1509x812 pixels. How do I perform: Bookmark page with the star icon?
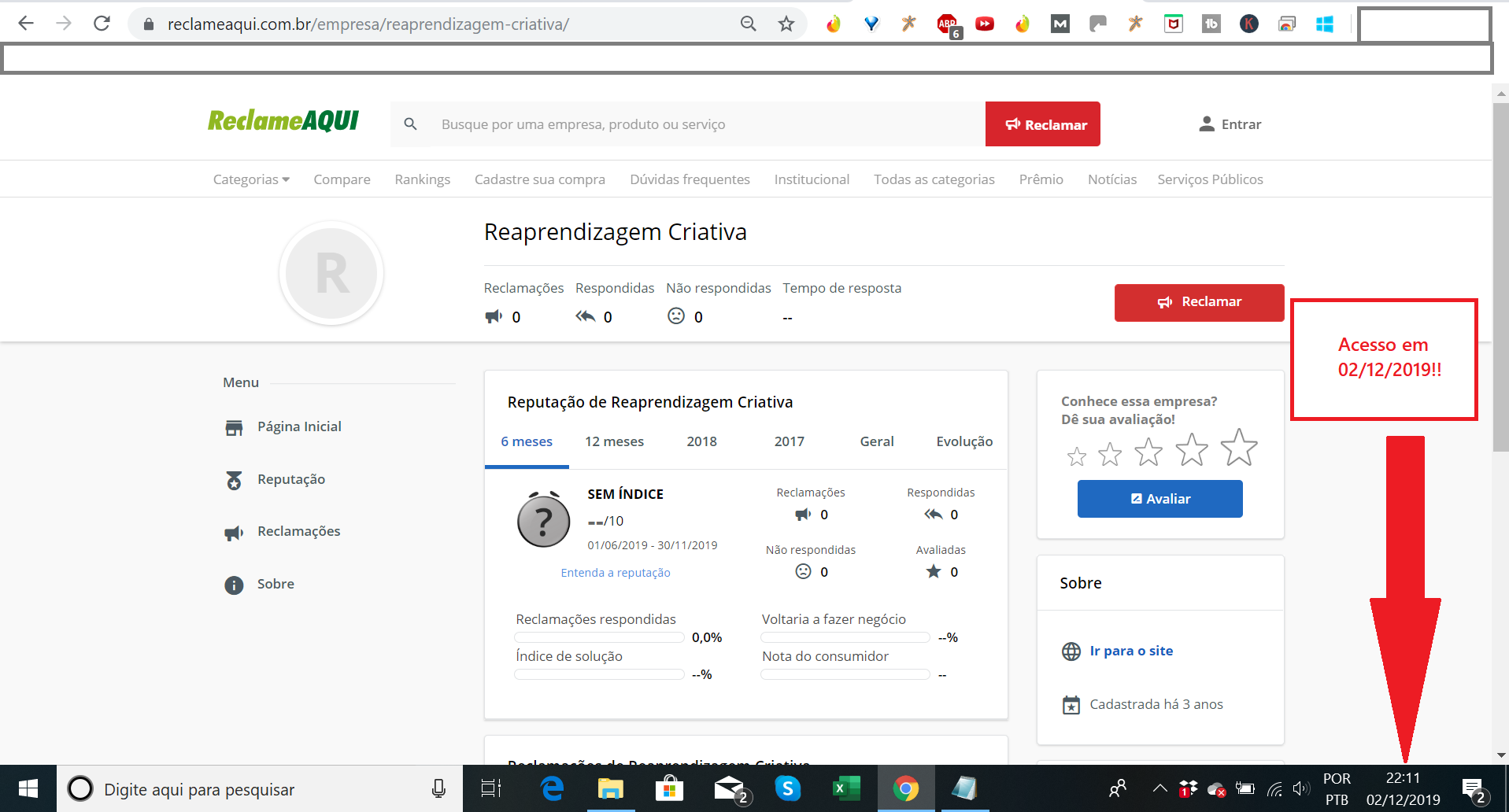click(786, 24)
